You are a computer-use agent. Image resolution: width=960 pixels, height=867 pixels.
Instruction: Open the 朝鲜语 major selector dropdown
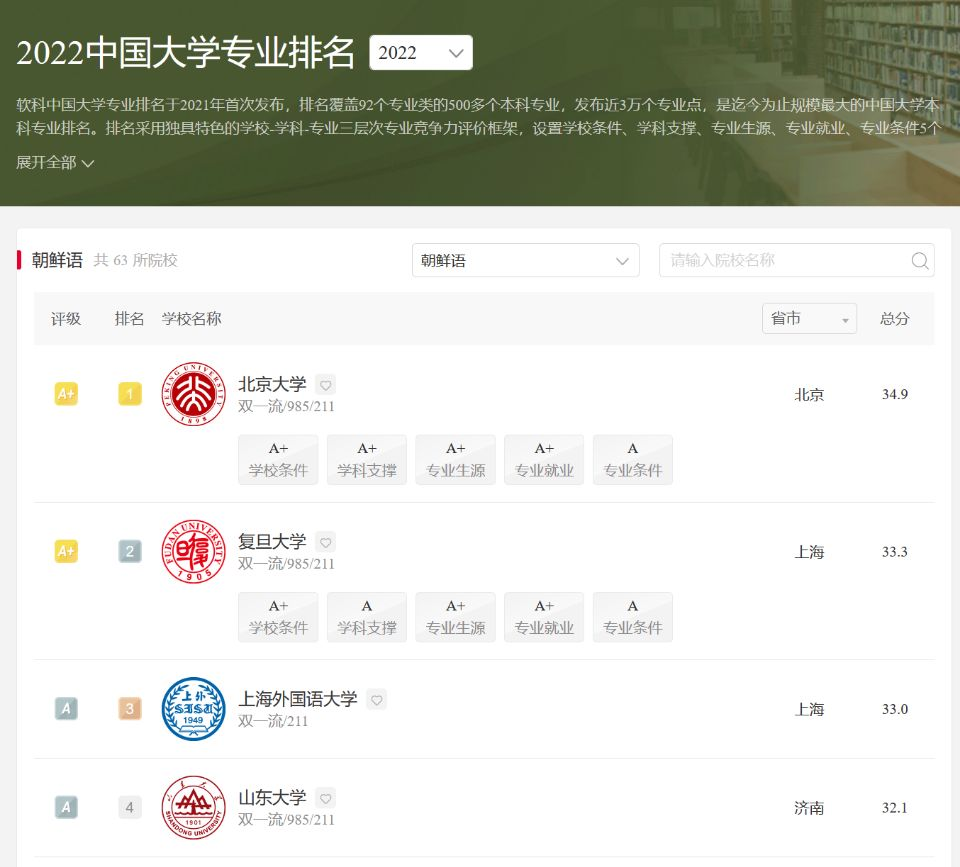pyautogui.click(x=525, y=260)
